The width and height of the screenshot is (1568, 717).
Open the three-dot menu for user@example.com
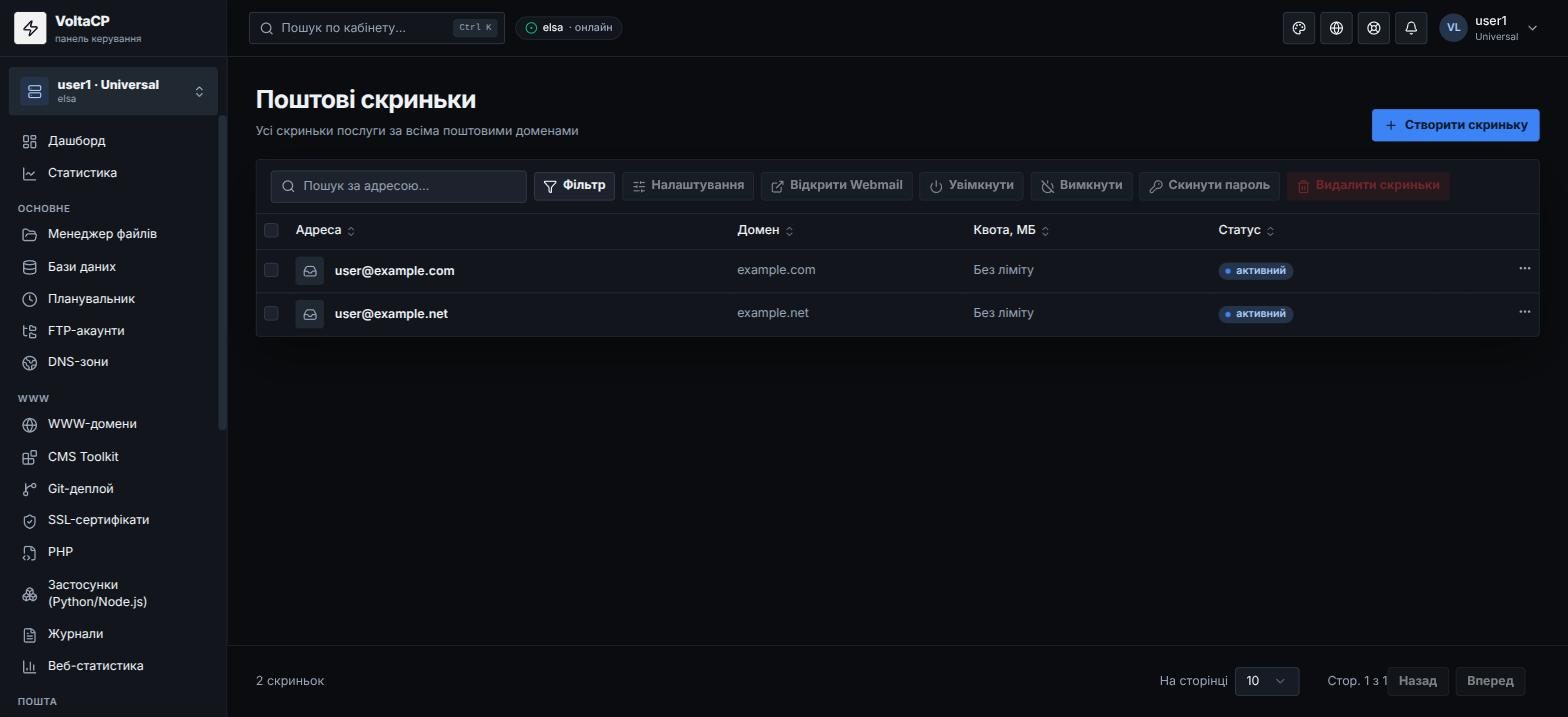[x=1524, y=269]
